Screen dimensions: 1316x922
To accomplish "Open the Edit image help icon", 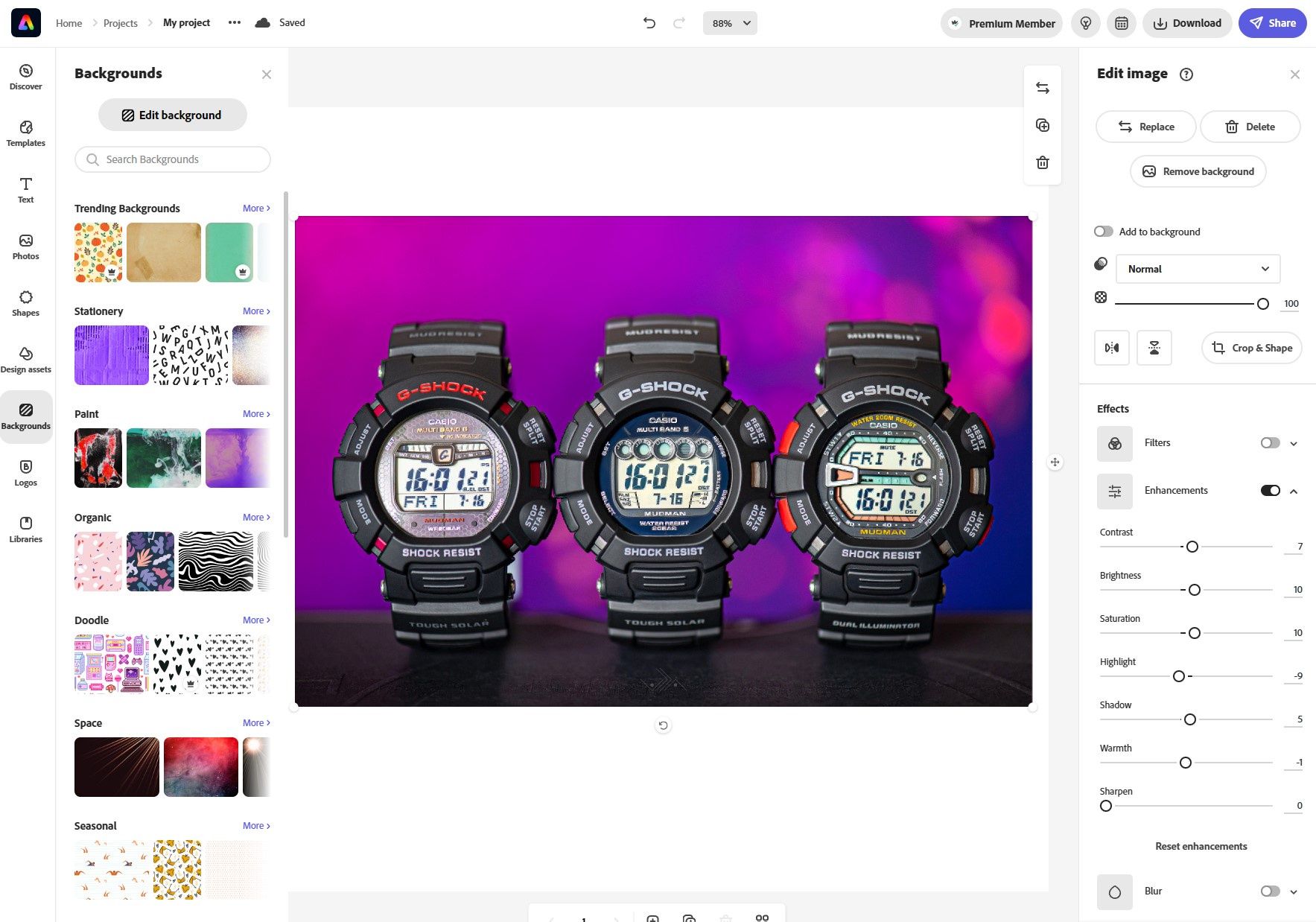I will pyautogui.click(x=1186, y=74).
